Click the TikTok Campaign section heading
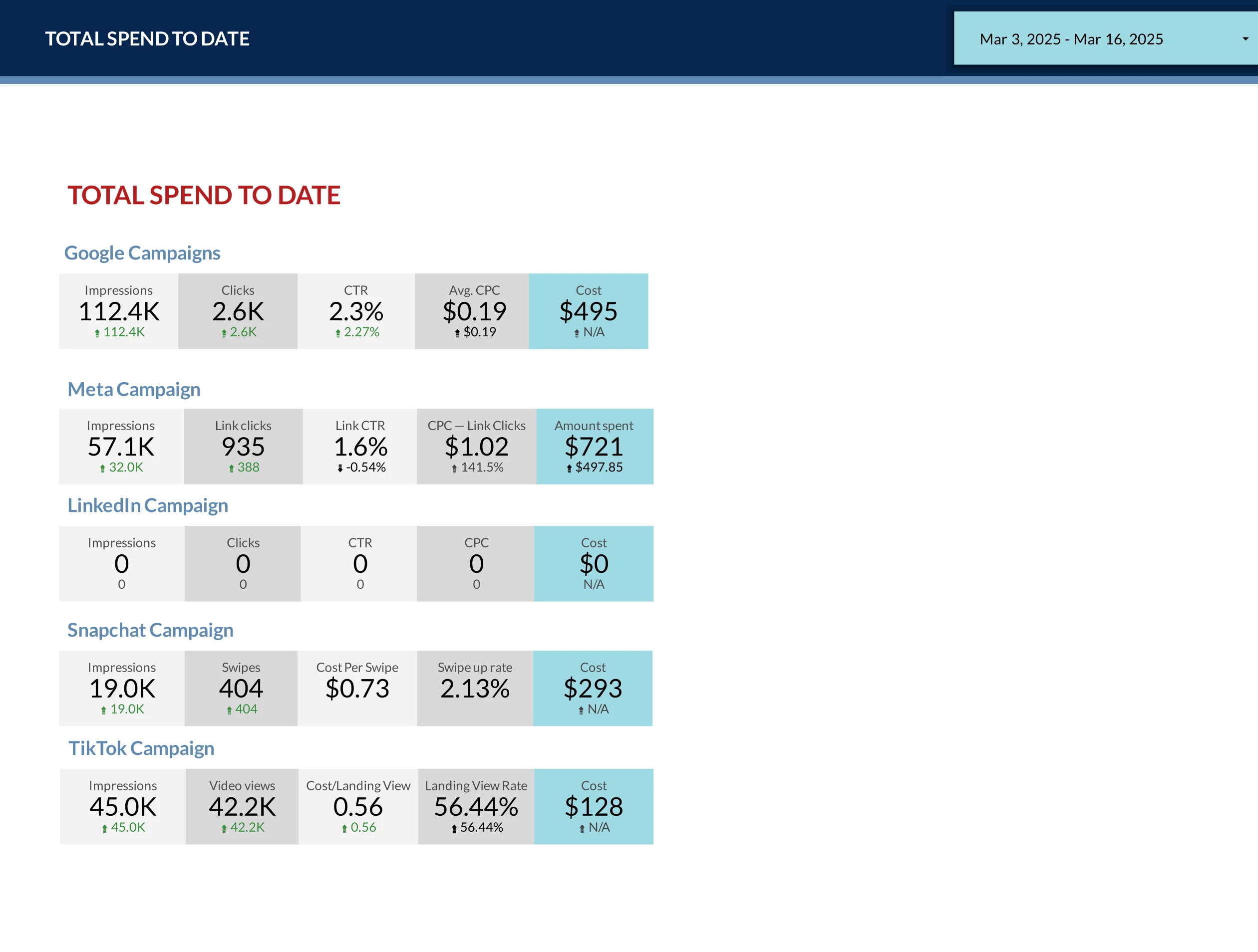This screenshot has height=952, width=1258. pos(142,748)
